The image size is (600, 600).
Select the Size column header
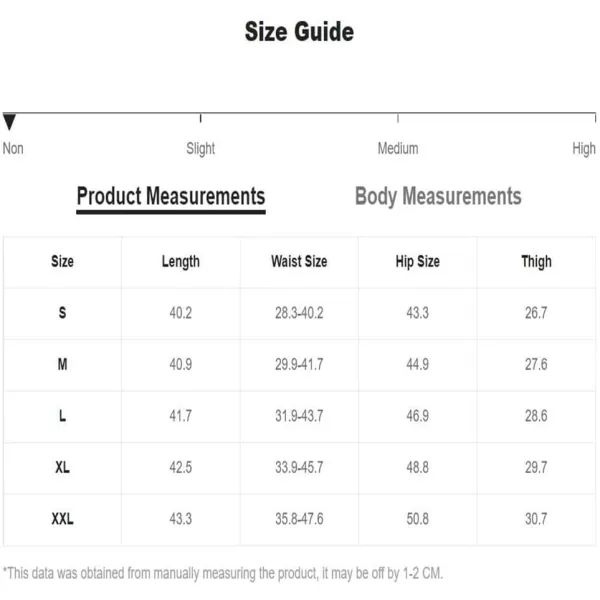(x=62, y=262)
